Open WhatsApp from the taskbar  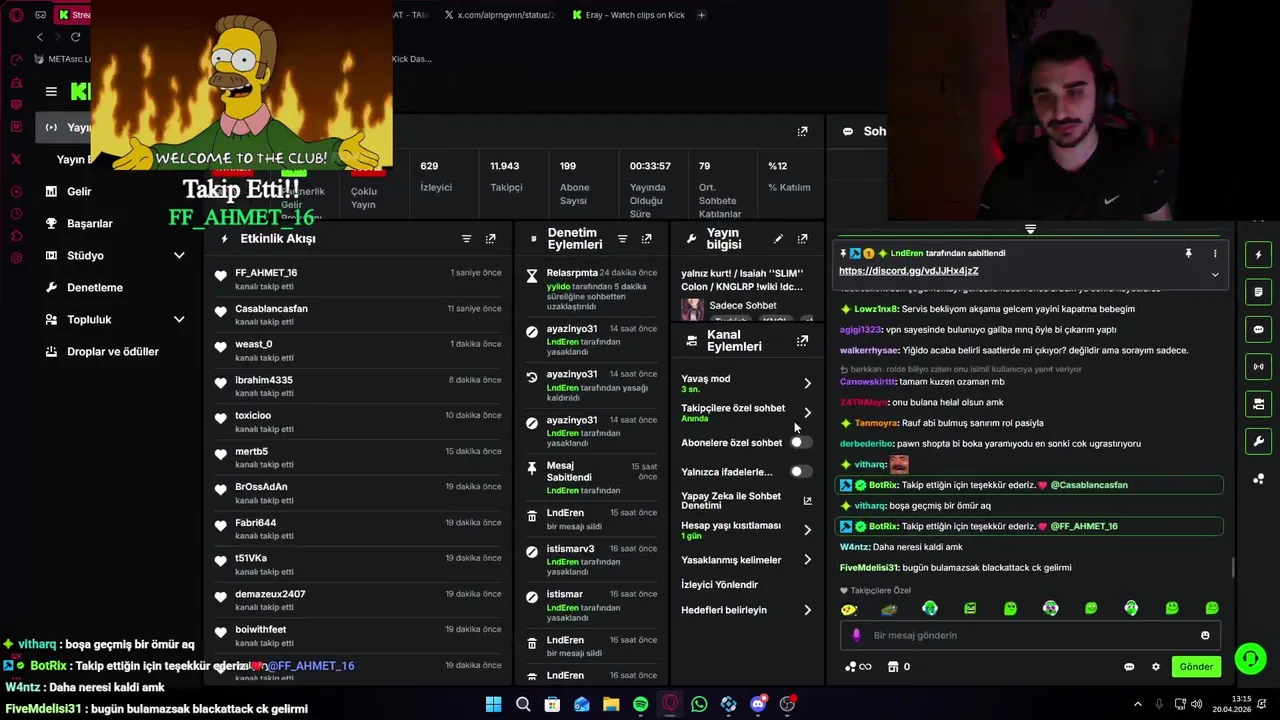click(x=699, y=704)
